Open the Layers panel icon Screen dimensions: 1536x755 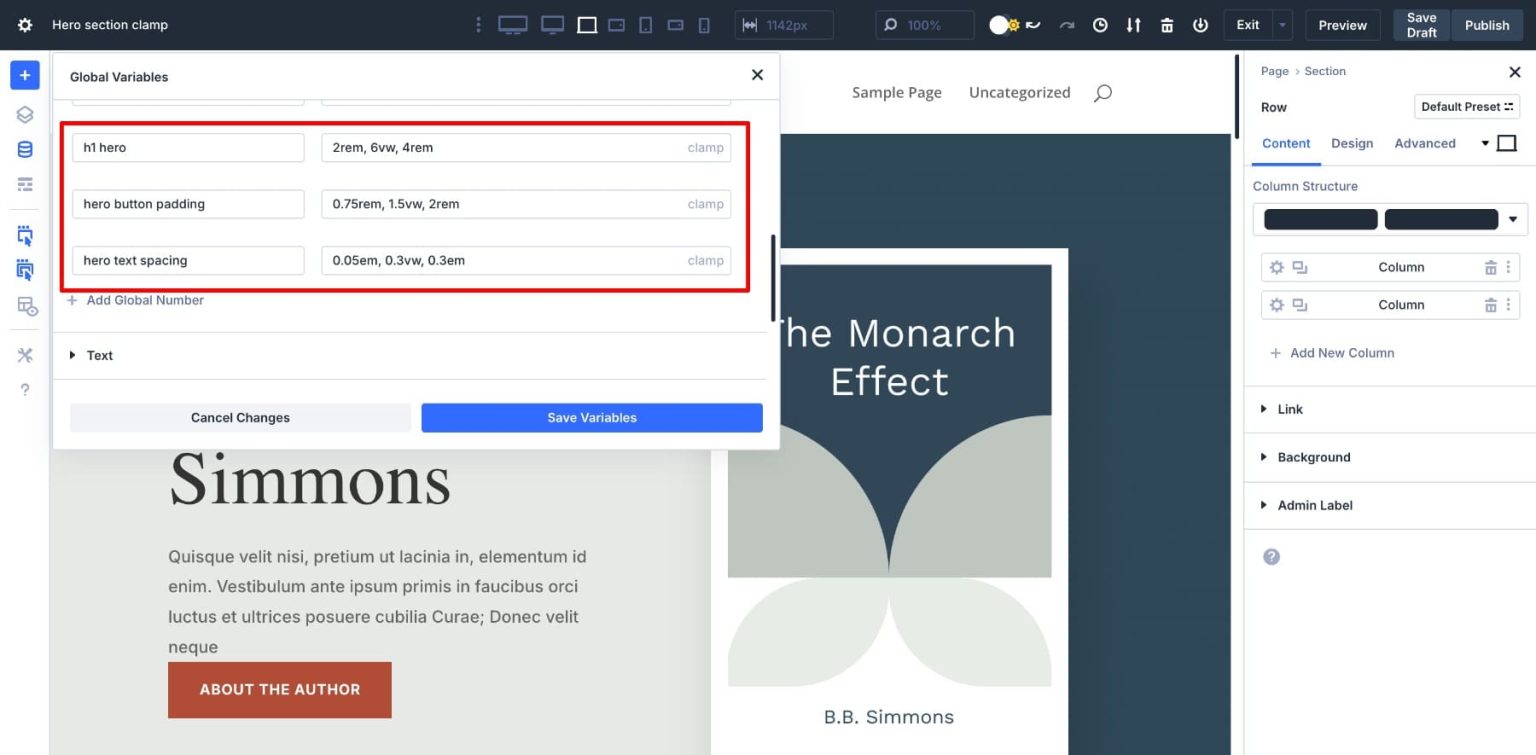(x=23, y=114)
